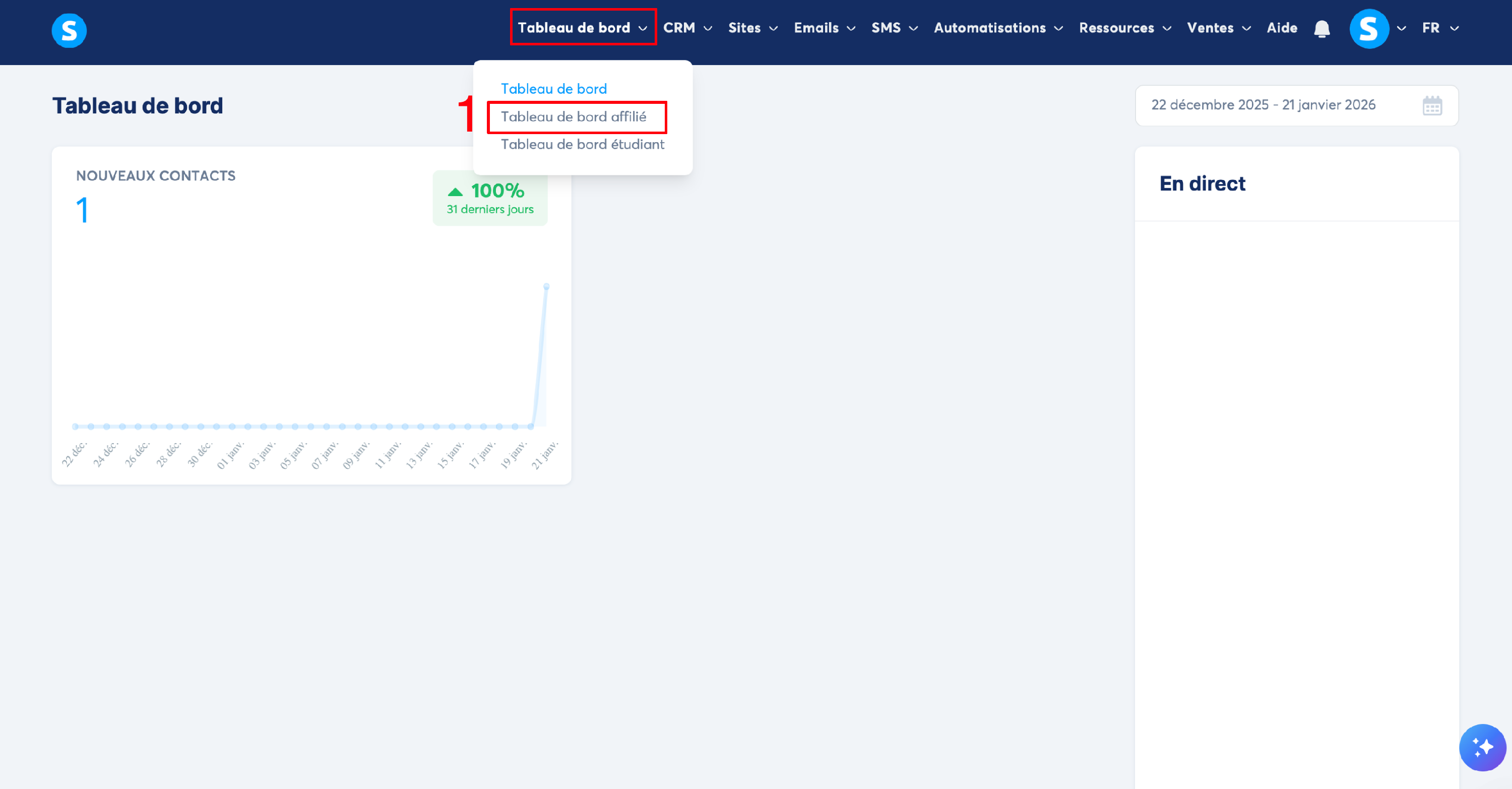Click the green 100% growth badge
Screen dimensions: 1512x789
[x=490, y=199]
